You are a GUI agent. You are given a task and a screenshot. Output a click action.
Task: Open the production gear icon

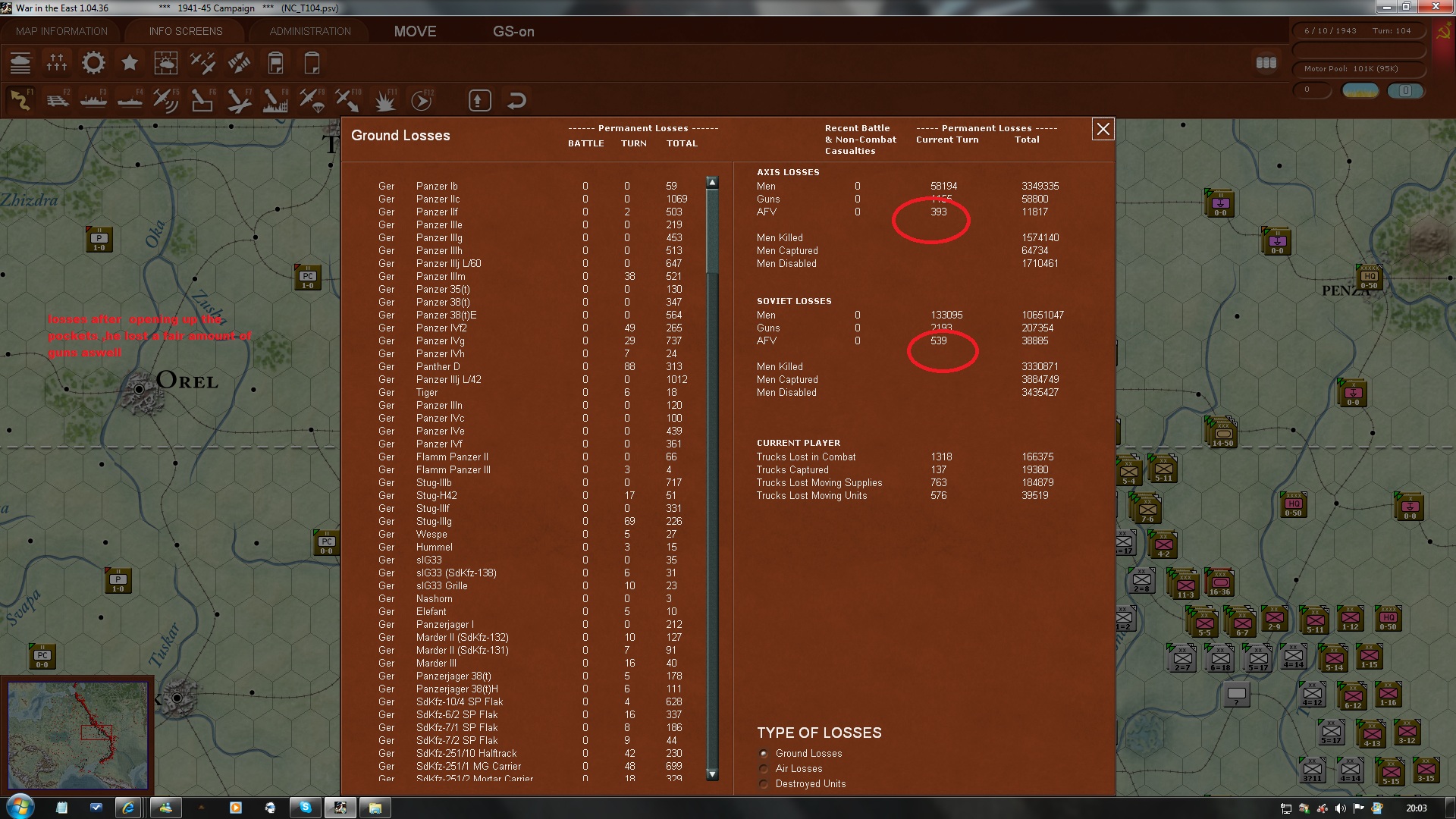coord(93,63)
